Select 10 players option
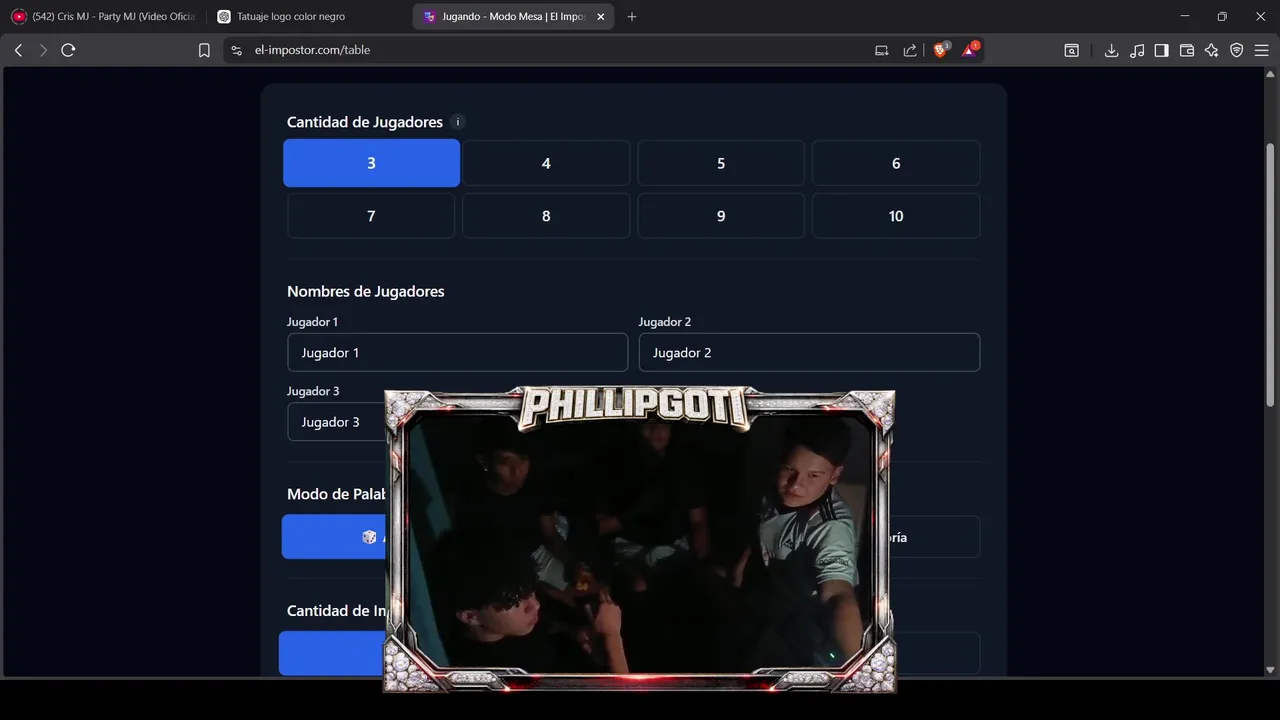Screen dimensions: 1280x720 point(896,216)
